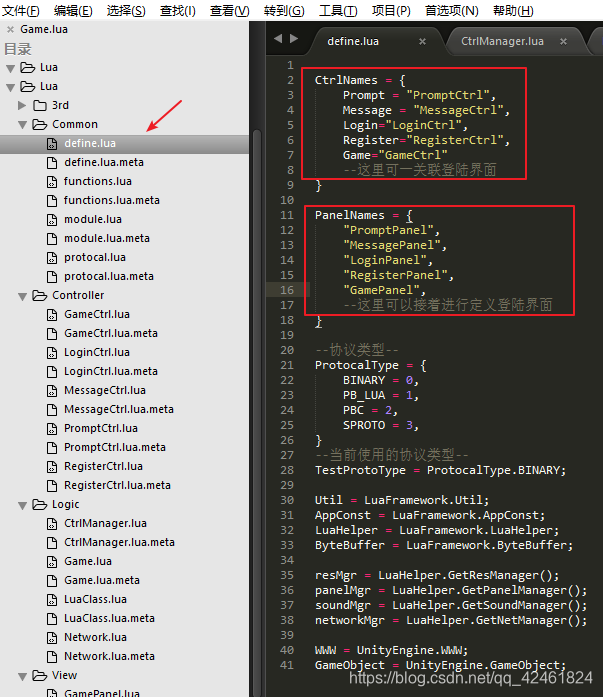The width and height of the screenshot is (603, 697).
Task: Open Network.lua.meta in the sidebar
Action: point(109,657)
